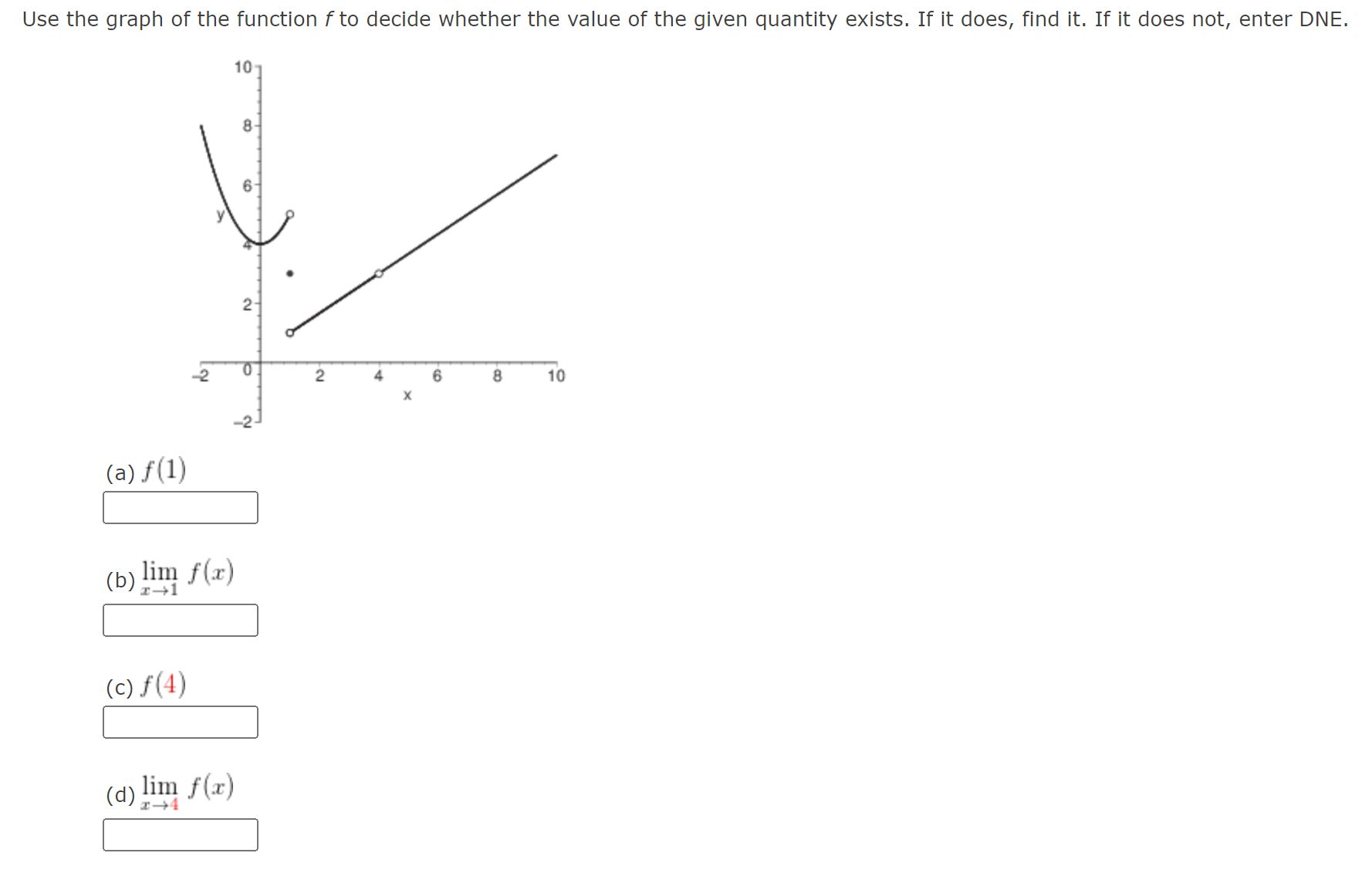Click the open circle at x equals 4
Image resolution: width=1372 pixels, height=880 pixels.
pos(379,273)
